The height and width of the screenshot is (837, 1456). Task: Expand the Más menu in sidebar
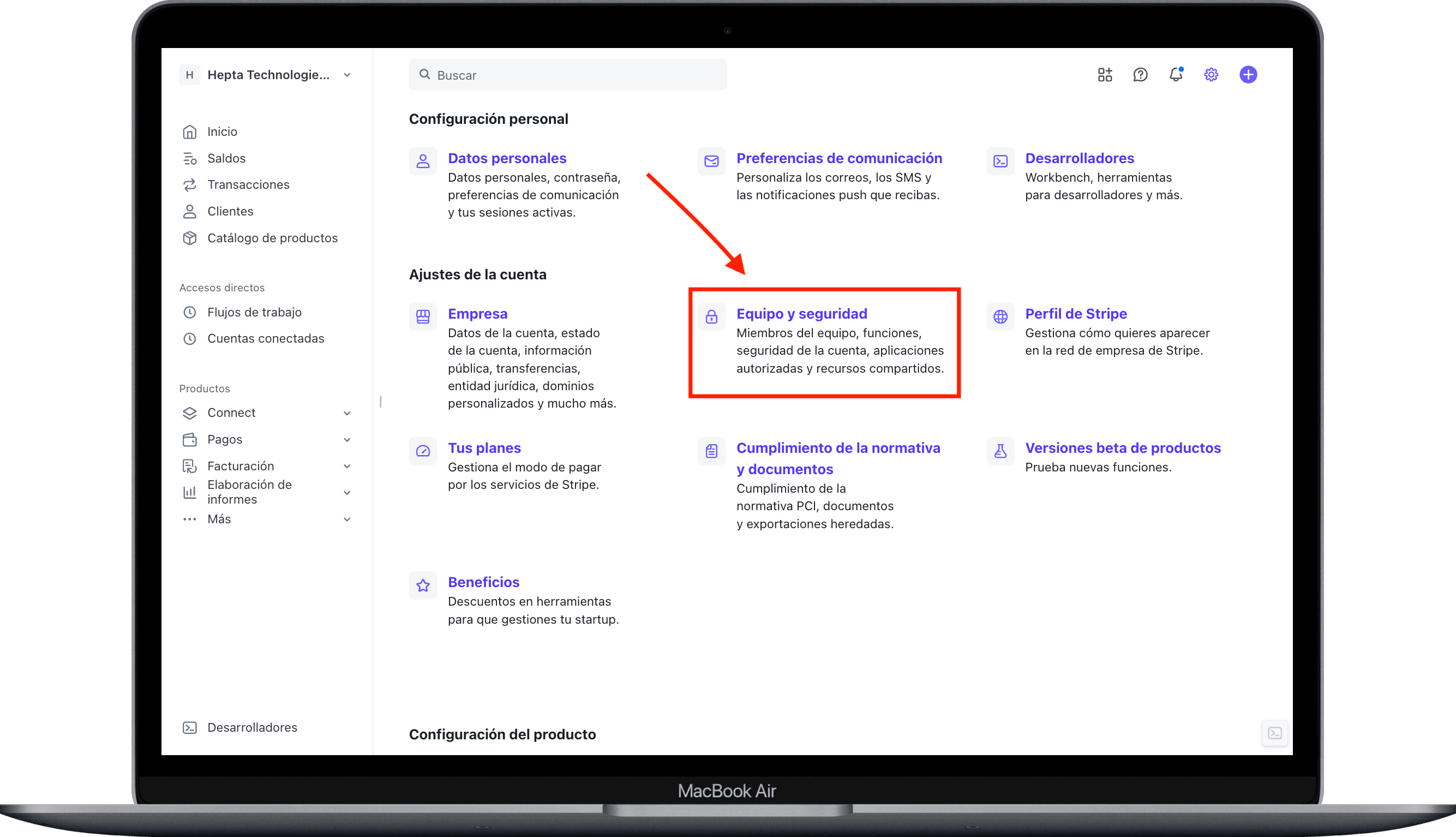346,519
